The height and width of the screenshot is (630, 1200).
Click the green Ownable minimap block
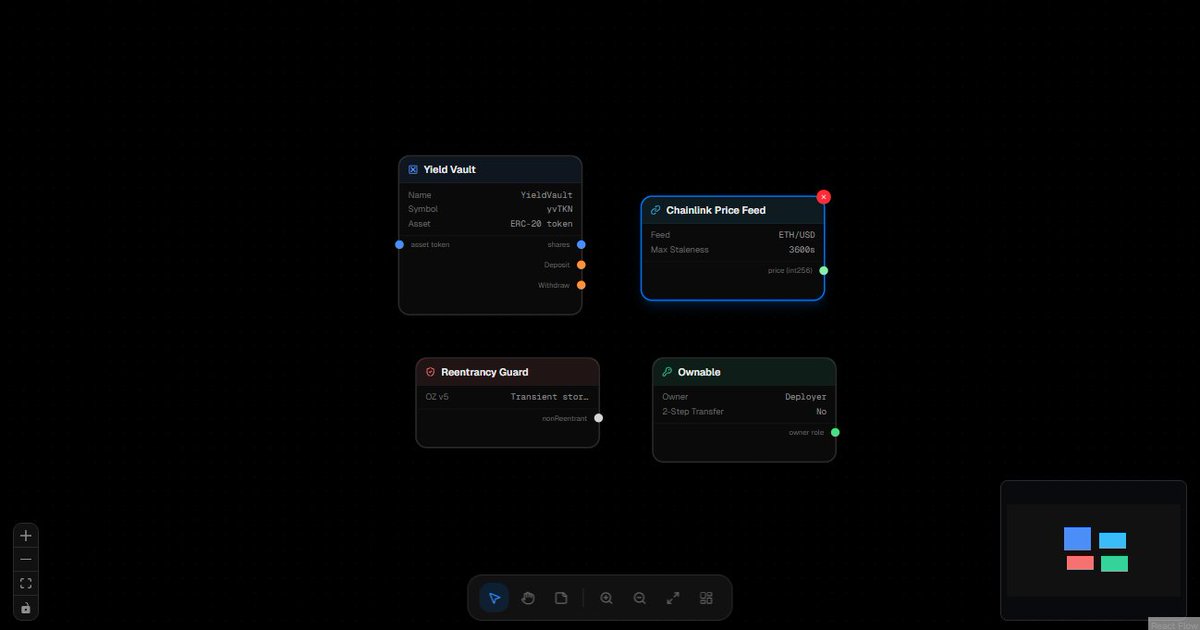click(1114, 564)
